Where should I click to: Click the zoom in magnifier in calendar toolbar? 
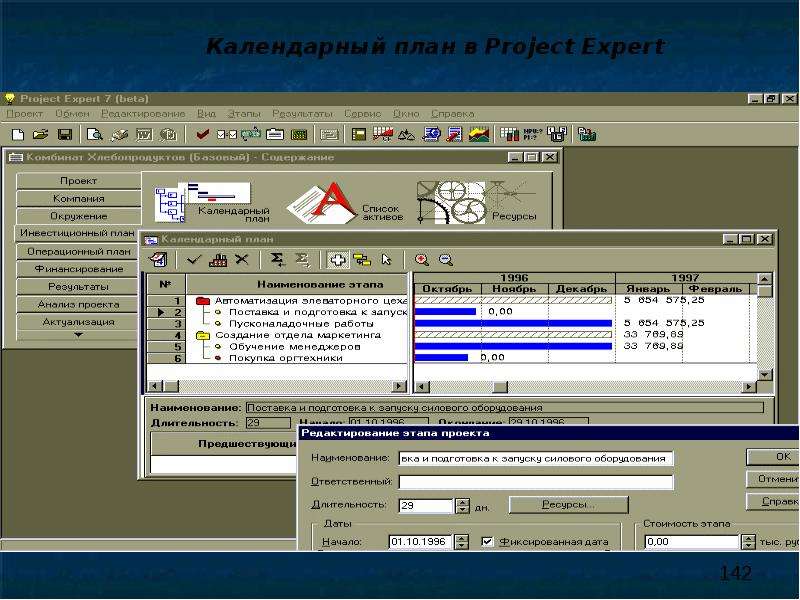422,260
